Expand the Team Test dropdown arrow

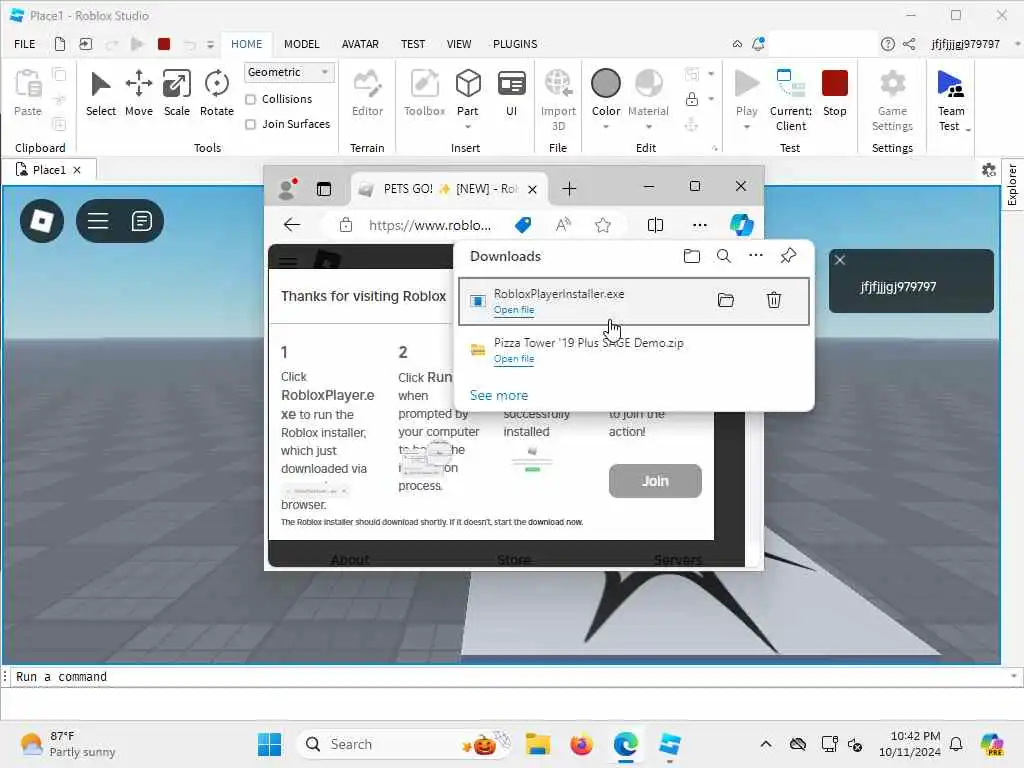coord(968,130)
